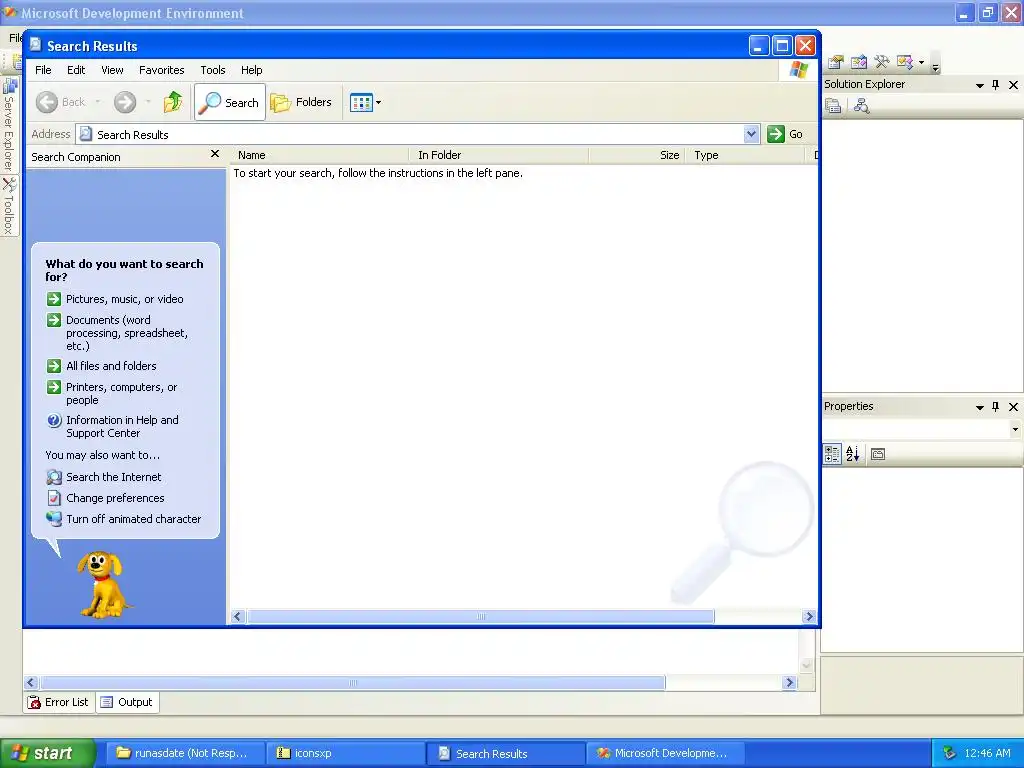
Task: Expand the Properties object selector combo box
Action: click(1015, 429)
